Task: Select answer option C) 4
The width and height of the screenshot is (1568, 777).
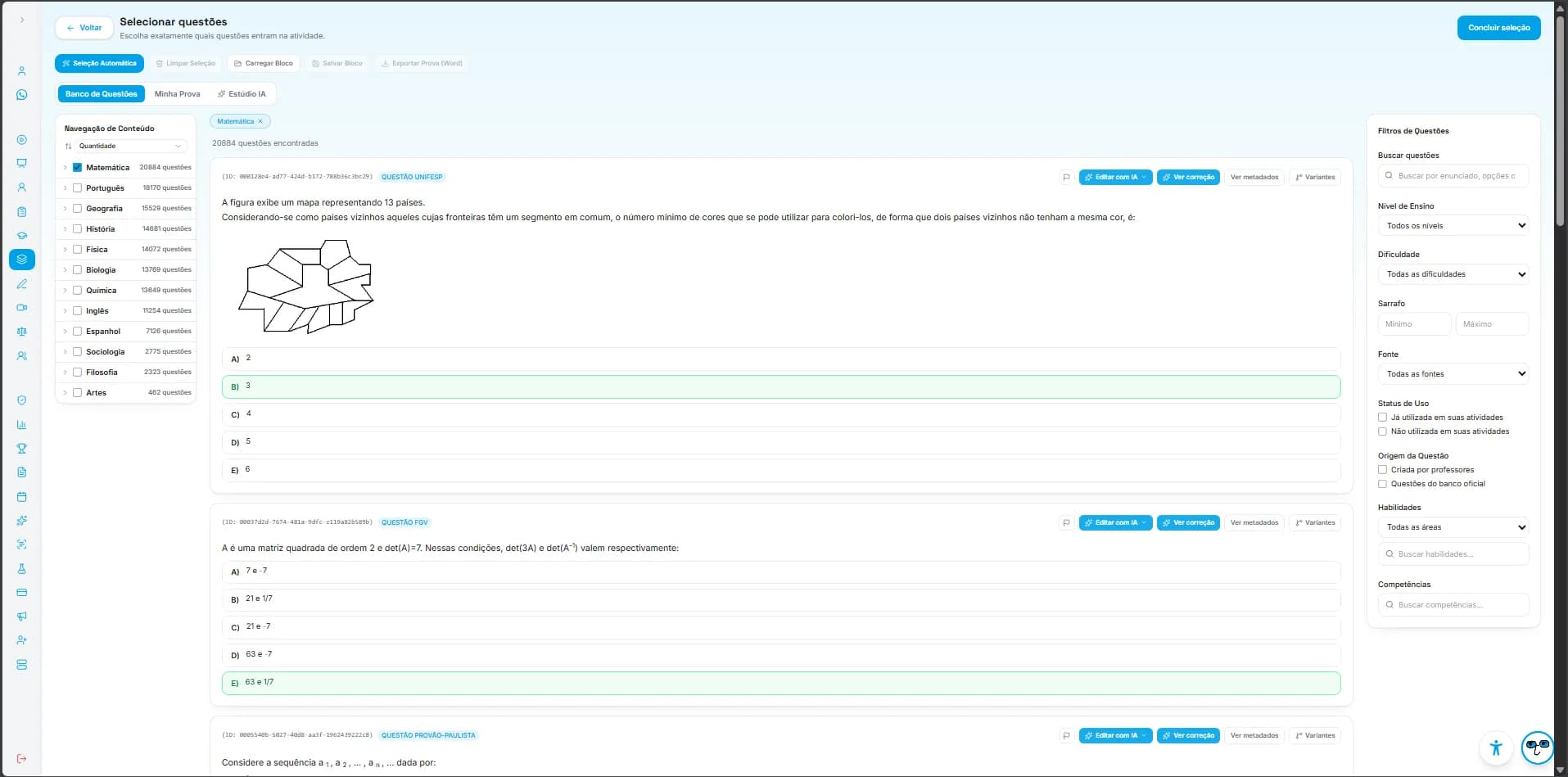Action: pos(780,414)
